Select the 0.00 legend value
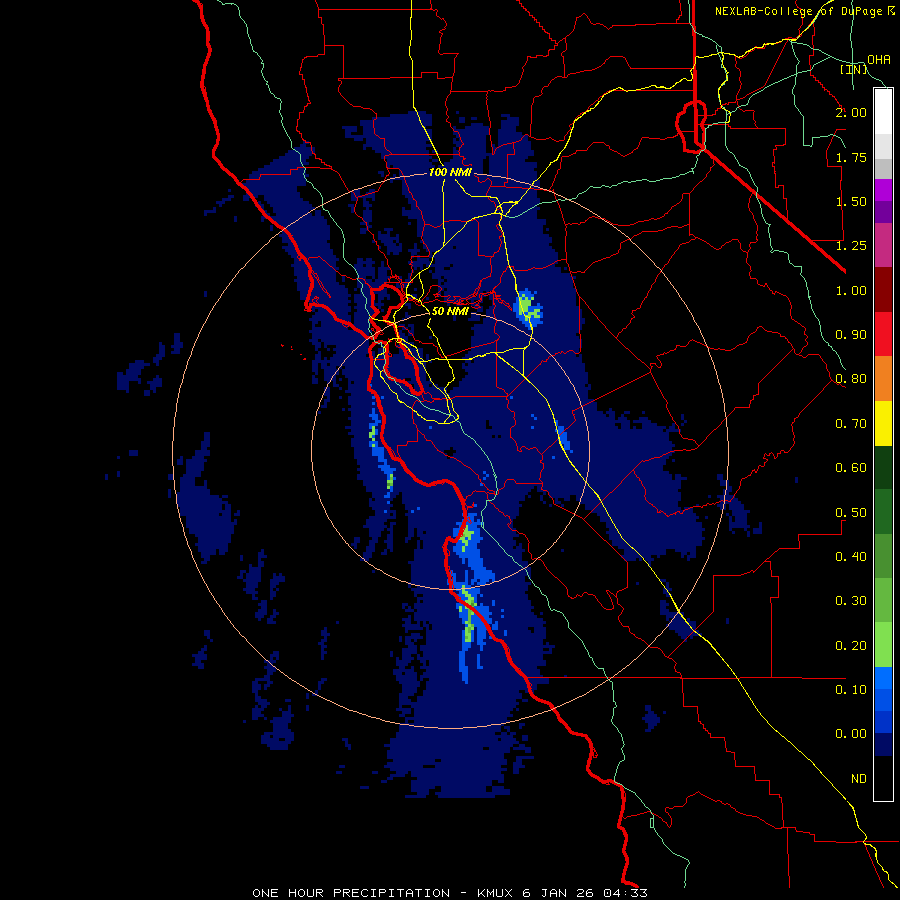The height and width of the screenshot is (900, 900). pyautogui.click(x=851, y=734)
